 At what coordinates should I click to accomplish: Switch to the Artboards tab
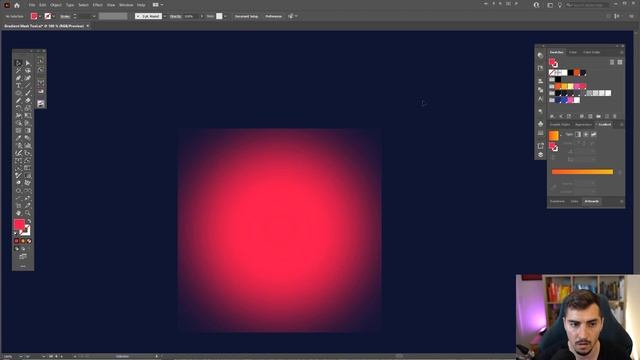tap(591, 201)
